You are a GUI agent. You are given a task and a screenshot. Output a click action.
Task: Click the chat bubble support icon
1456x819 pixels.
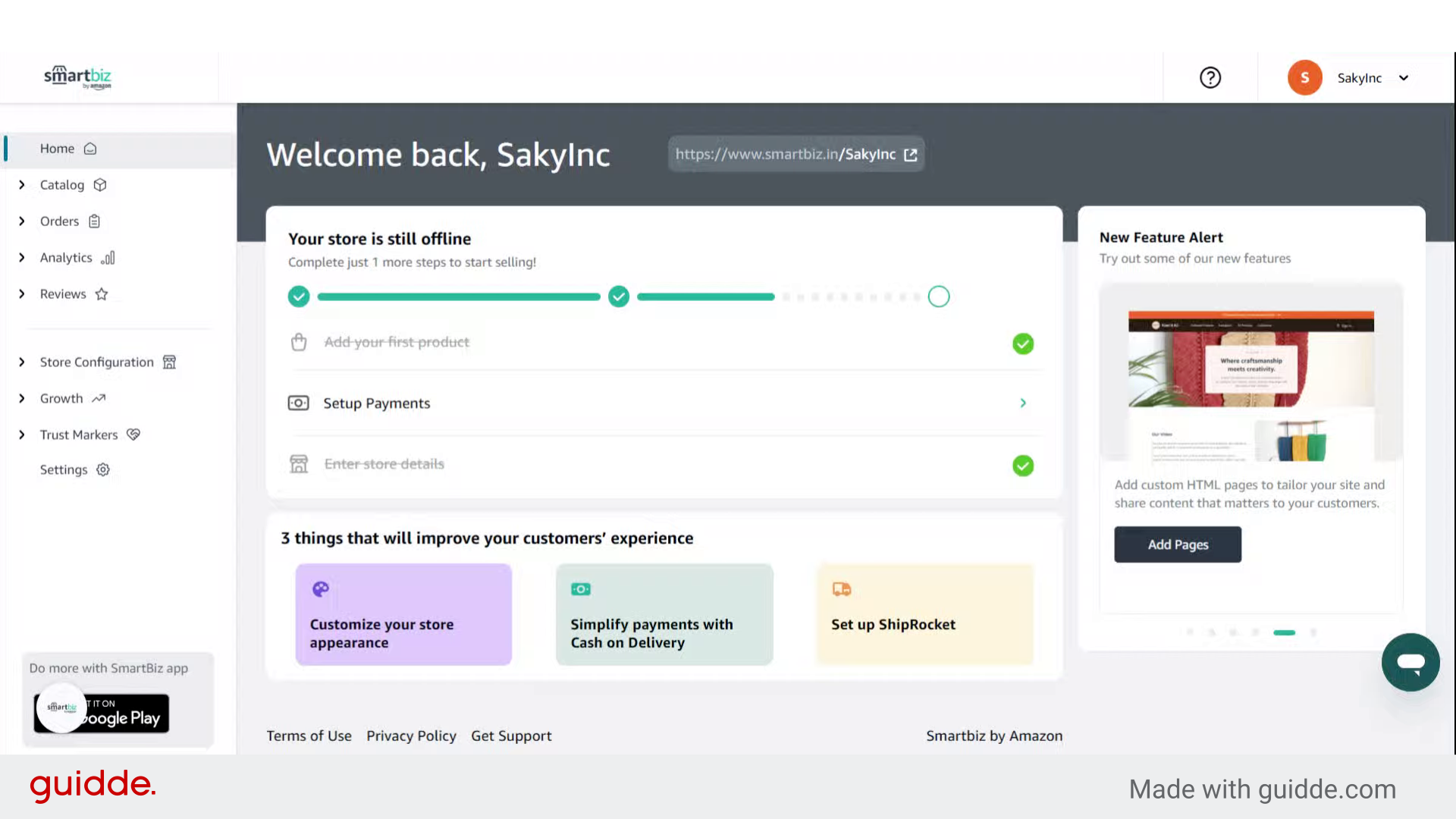click(x=1410, y=662)
